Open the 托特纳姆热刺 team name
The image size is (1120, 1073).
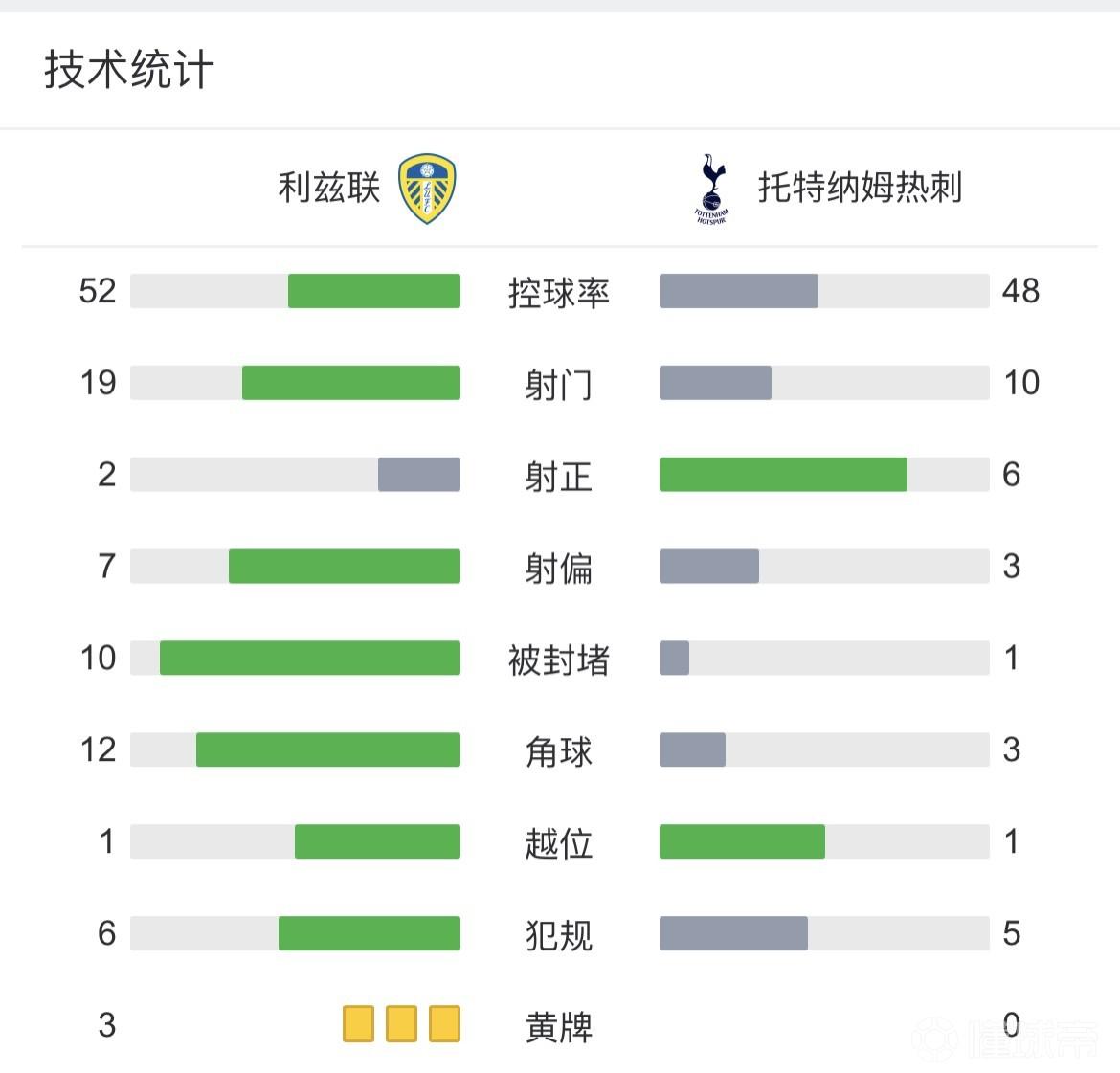pyautogui.click(x=860, y=188)
